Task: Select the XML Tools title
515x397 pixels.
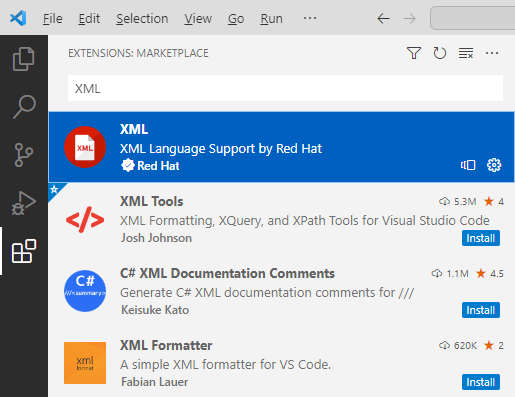Action: click(151, 201)
